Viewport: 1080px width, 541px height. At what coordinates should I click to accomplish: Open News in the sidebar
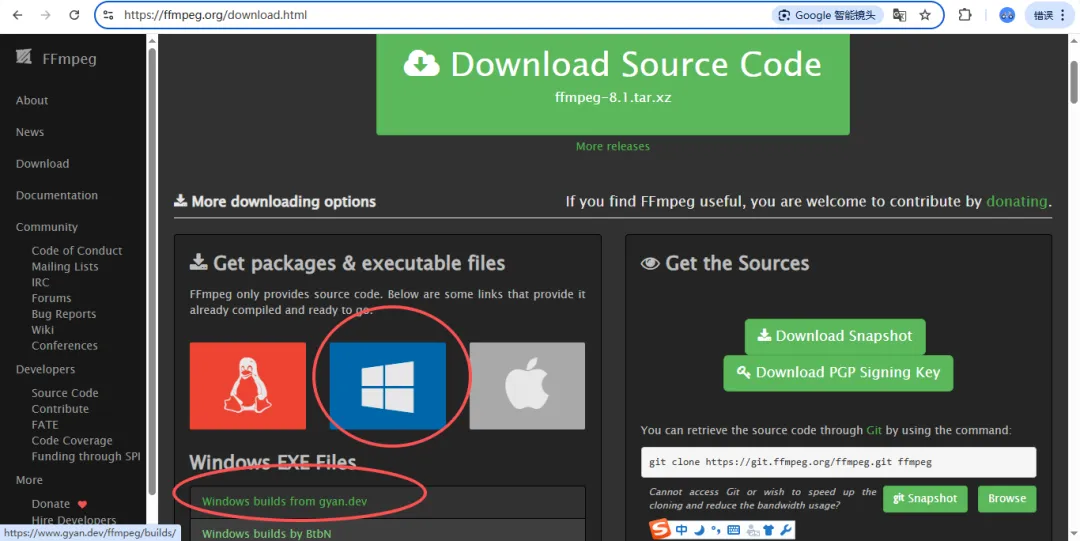30,132
